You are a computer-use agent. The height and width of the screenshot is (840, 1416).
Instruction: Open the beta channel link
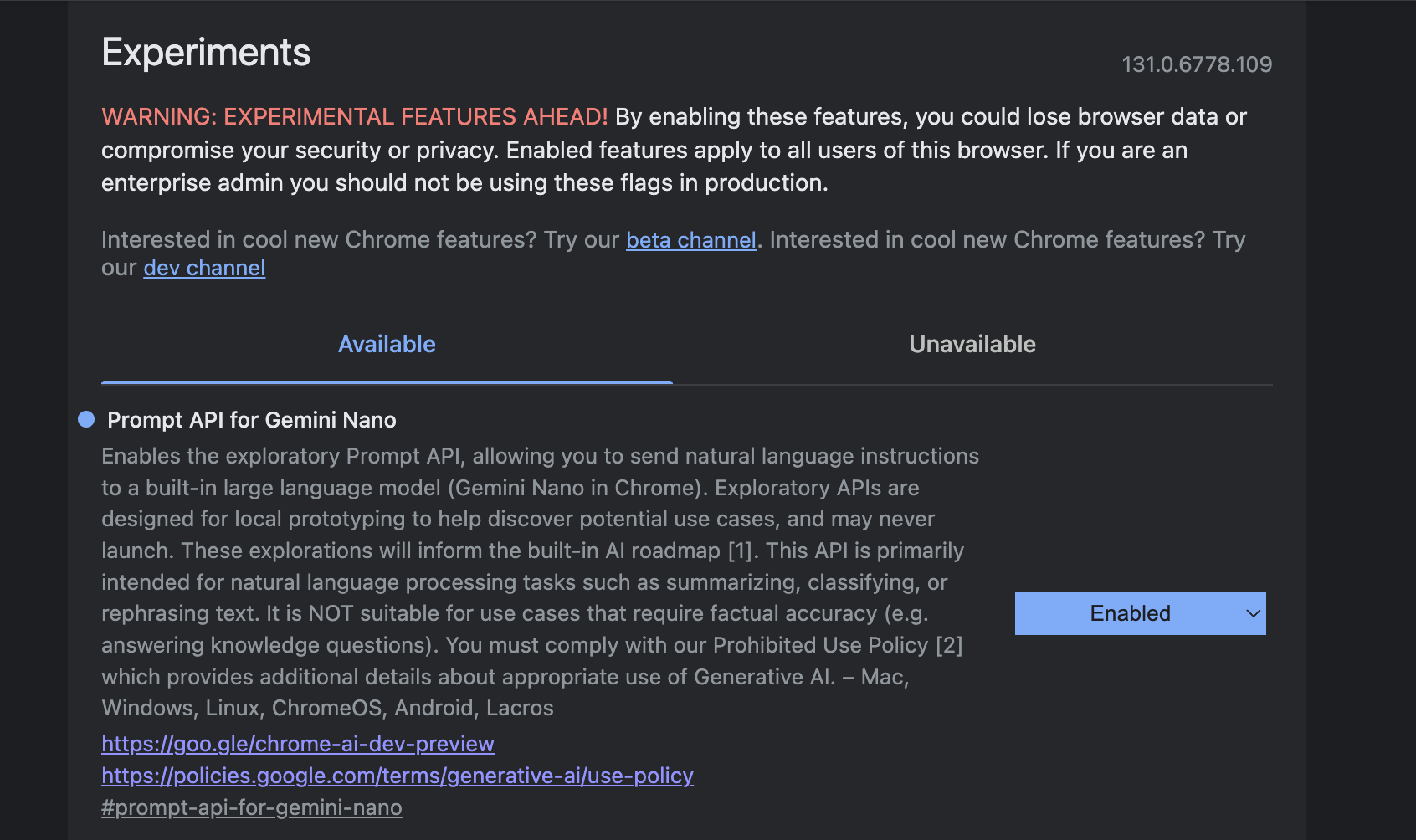690,240
